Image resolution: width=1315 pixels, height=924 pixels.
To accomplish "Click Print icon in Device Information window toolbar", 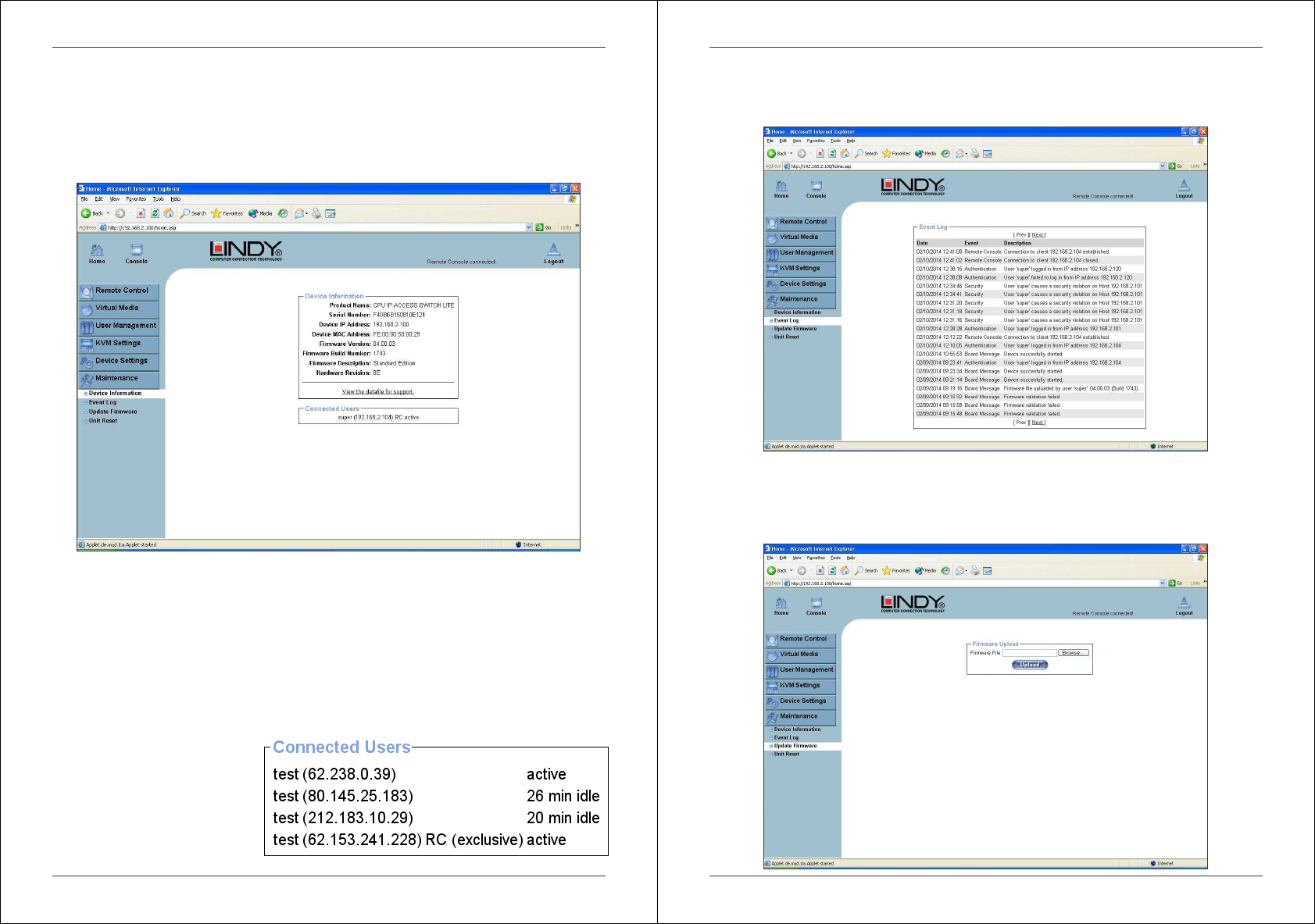I will pos(316,213).
